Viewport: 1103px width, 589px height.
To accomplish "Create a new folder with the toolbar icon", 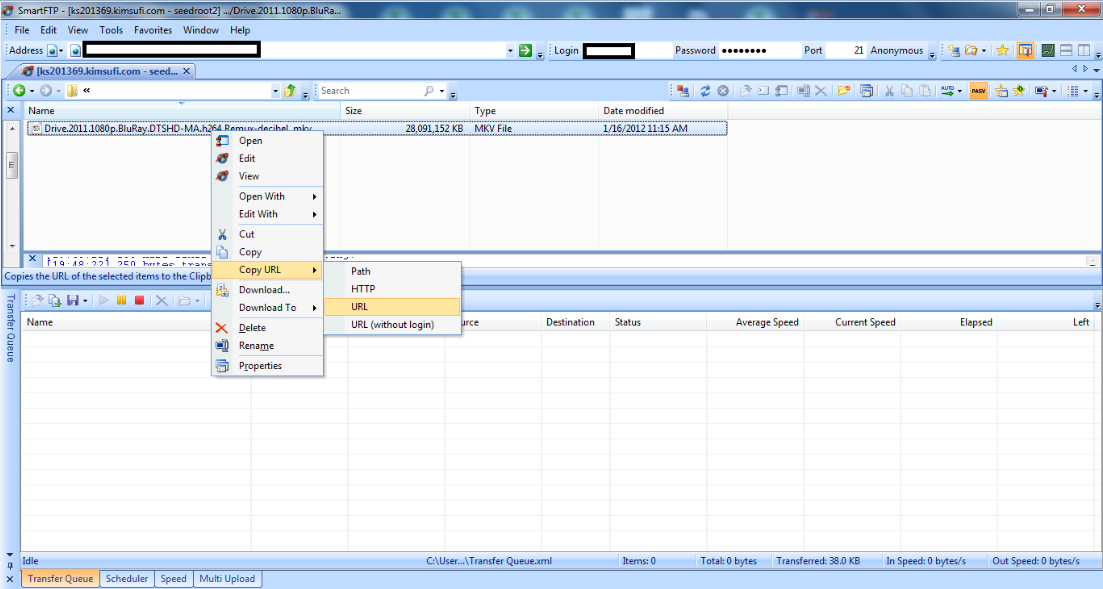I will point(843,91).
